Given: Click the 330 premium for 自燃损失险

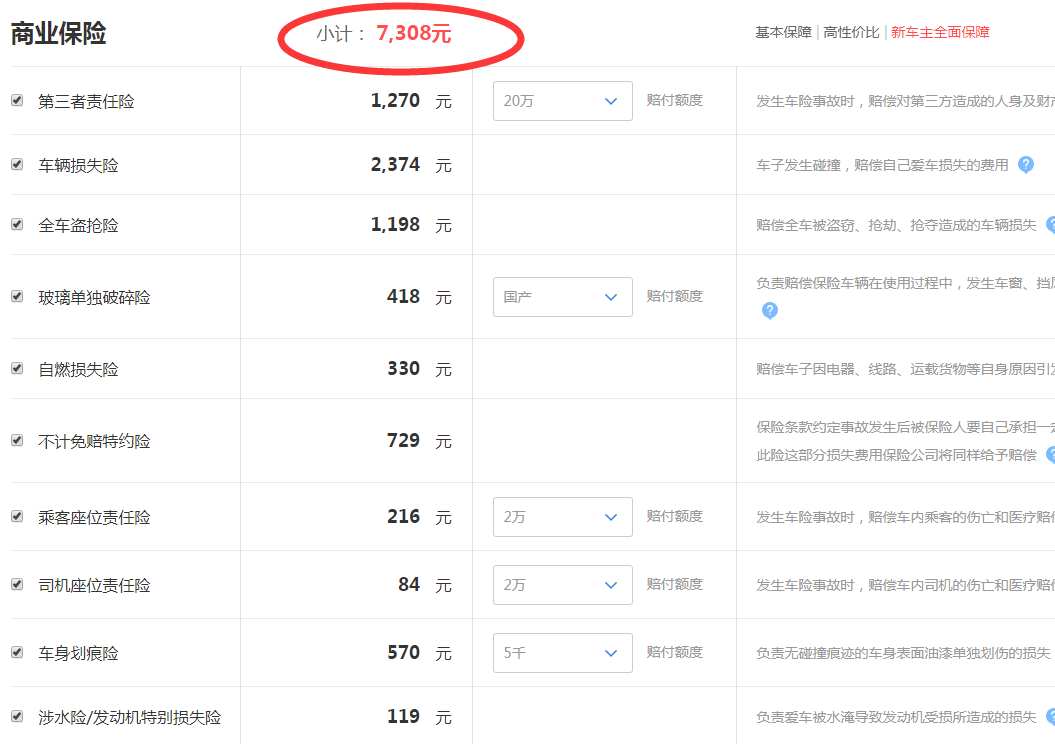Looking at the screenshot, I should pyautogui.click(x=403, y=368).
